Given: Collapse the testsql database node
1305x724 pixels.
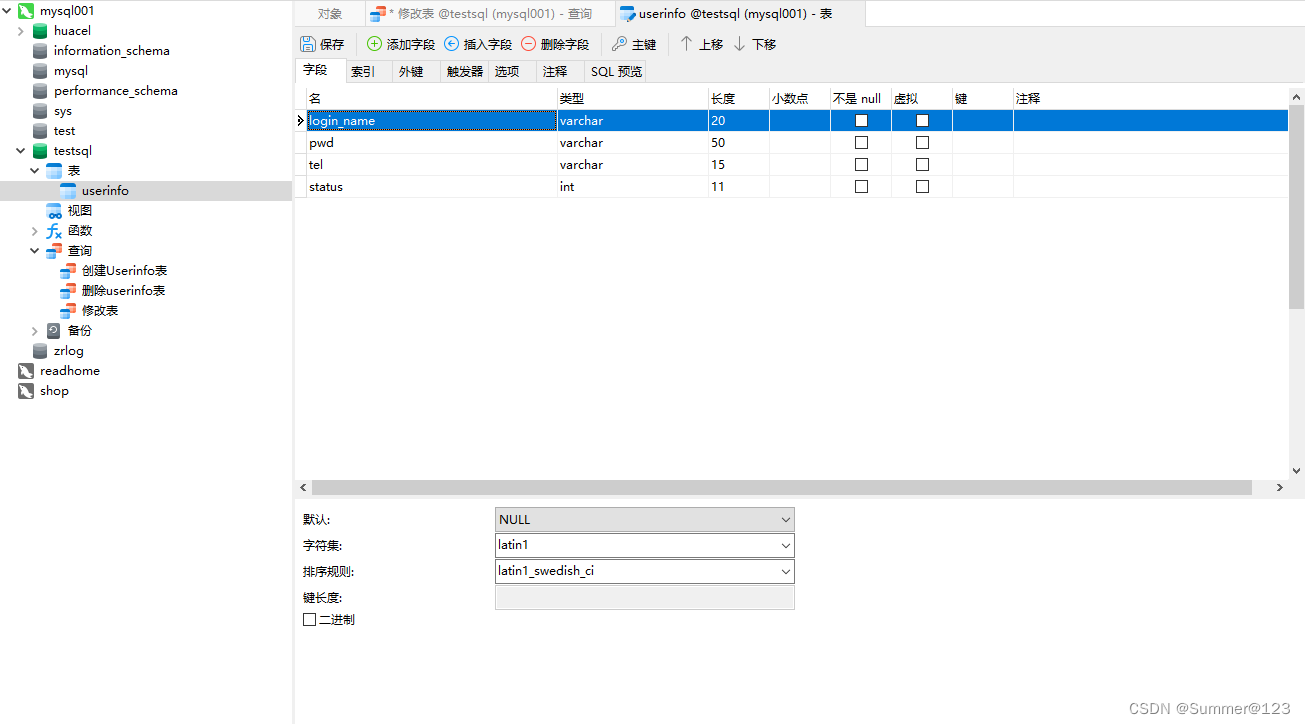Looking at the screenshot, I should coord(21,151).
